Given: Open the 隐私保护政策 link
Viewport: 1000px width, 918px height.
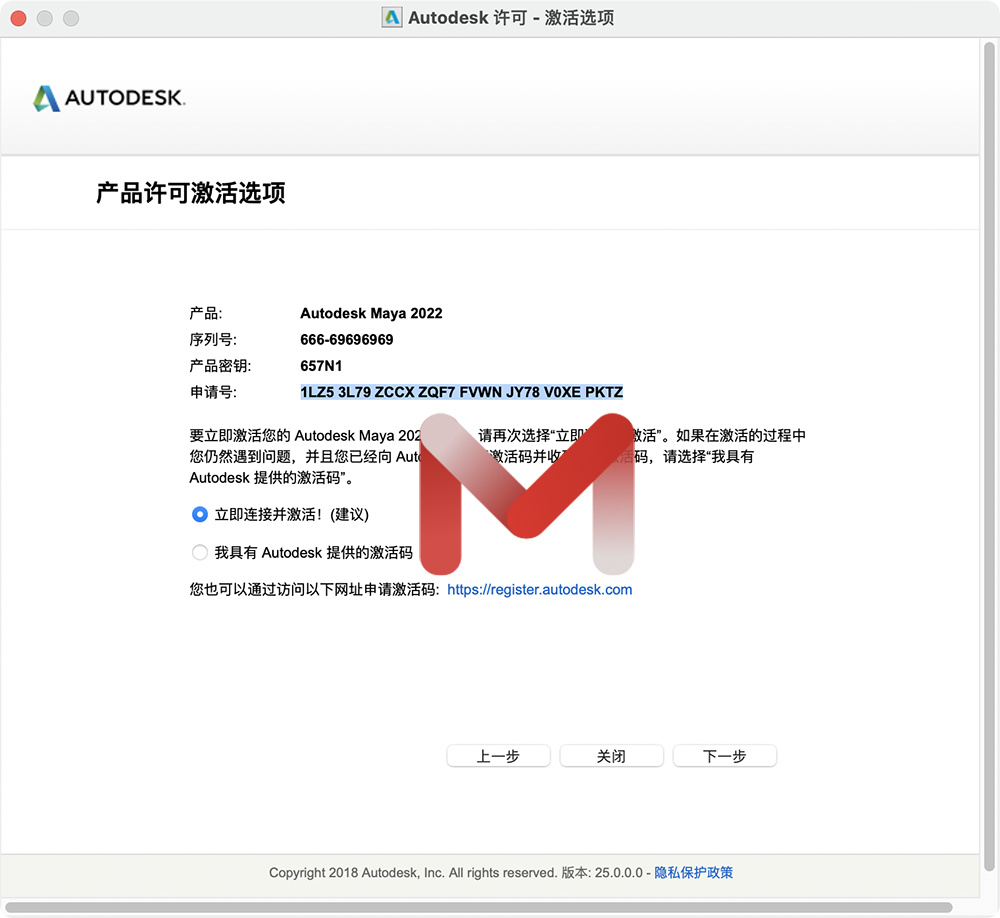Looking at the screenshot, I should point(693,872).
